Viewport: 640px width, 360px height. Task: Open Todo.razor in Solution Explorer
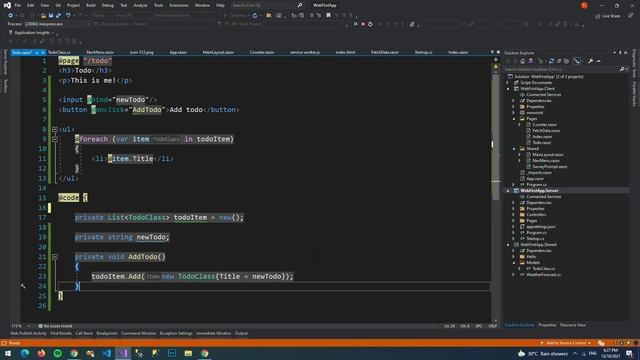542,142
